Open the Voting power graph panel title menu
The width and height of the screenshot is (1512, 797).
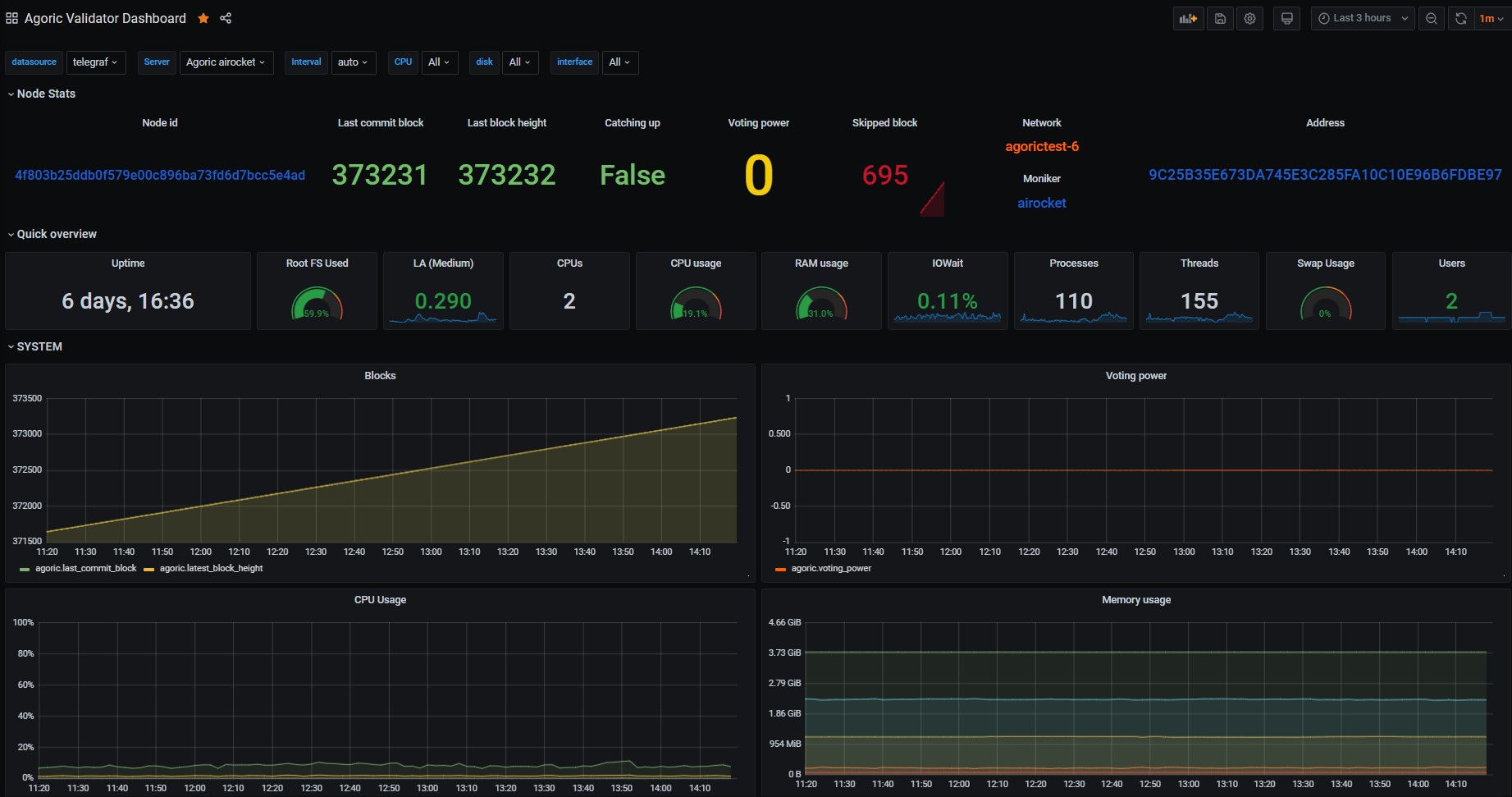[1135, 375]
